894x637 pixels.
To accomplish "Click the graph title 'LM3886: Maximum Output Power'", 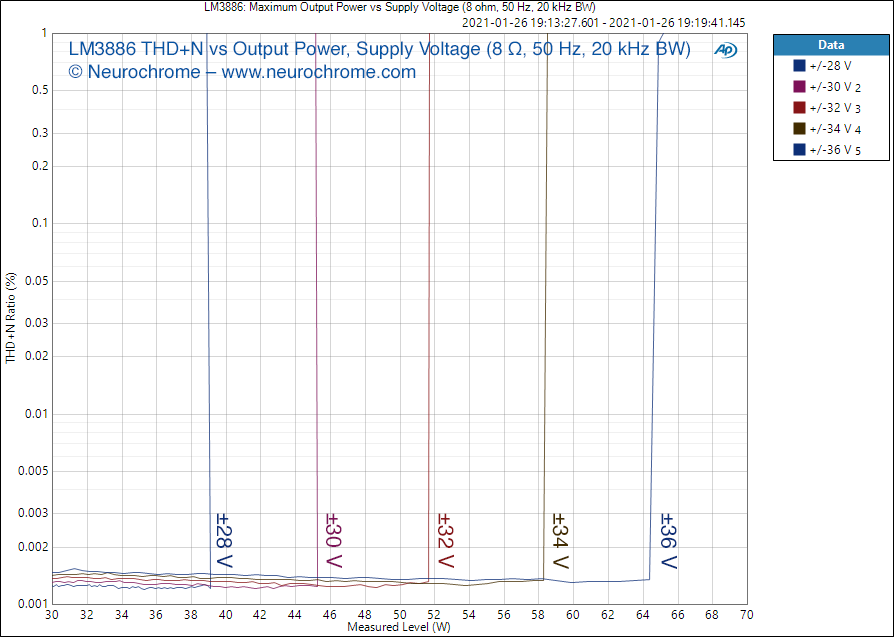I will click(x=400, y=7).
